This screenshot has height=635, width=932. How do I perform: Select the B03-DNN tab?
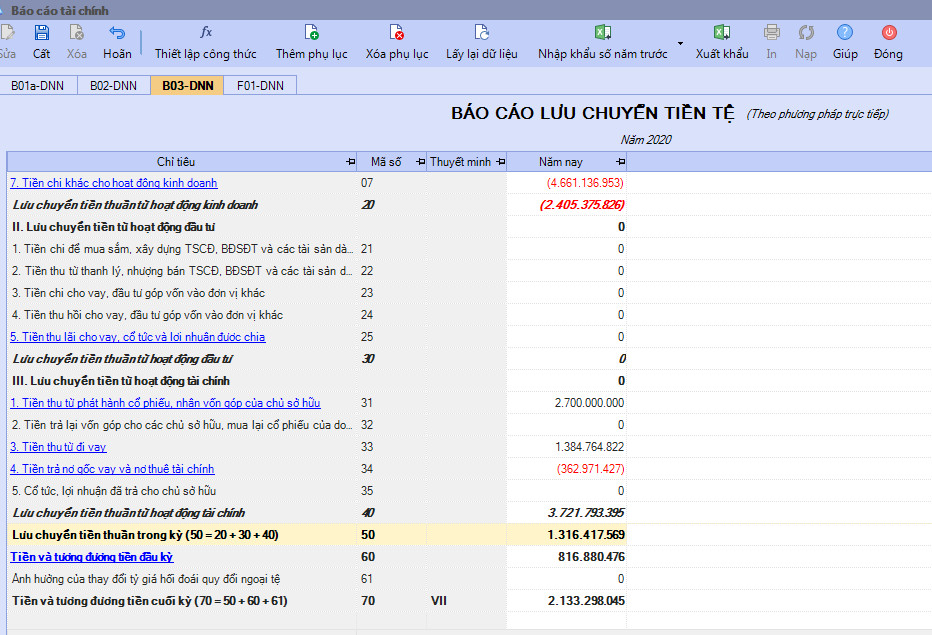click(188, 86)
